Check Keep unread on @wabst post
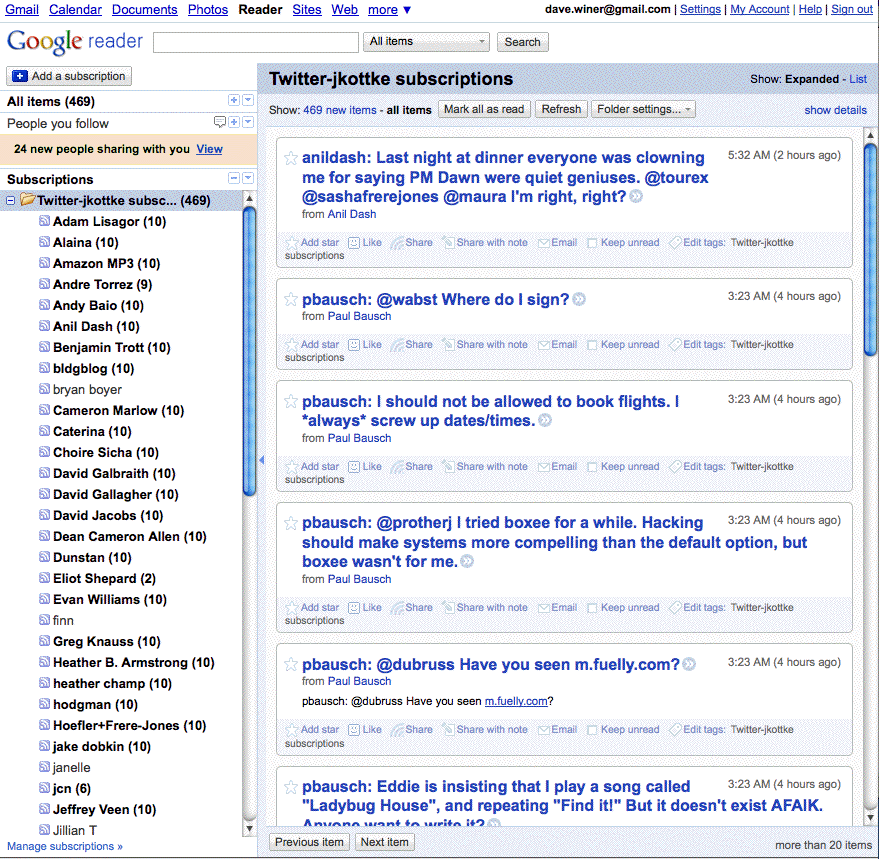The height and width of the screenshot is (859, 879). pos(592,345)
